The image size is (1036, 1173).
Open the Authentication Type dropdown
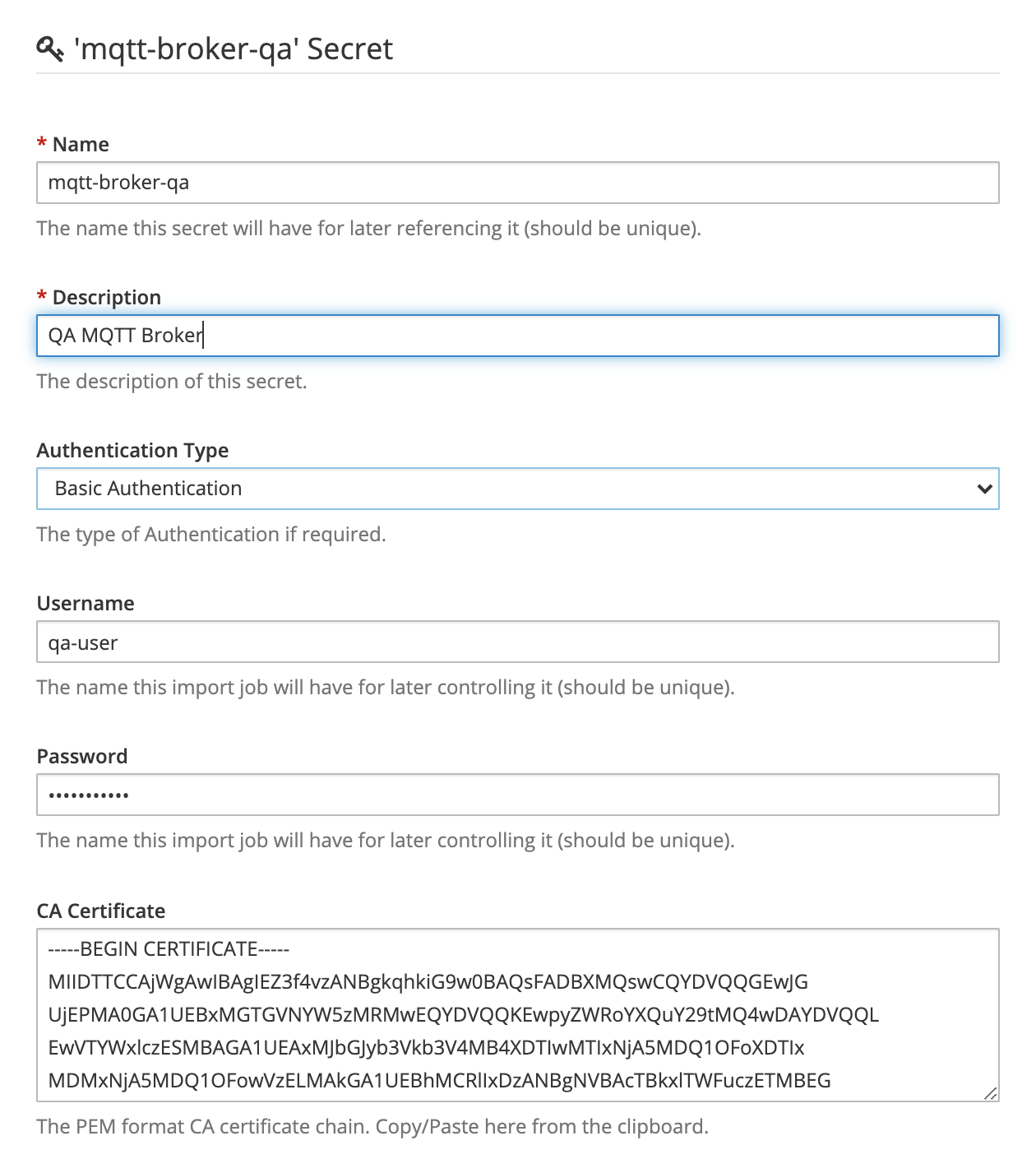coord(517,489)
